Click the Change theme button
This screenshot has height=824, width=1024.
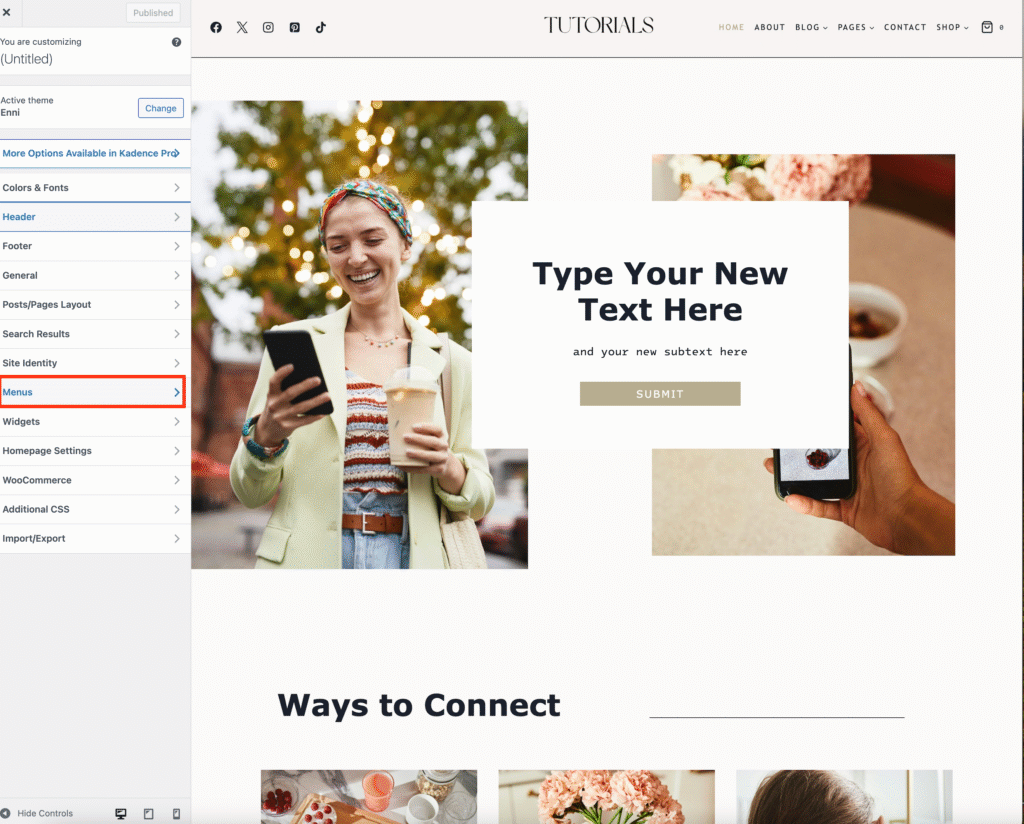pyautogui.click(x=160, y=108)
